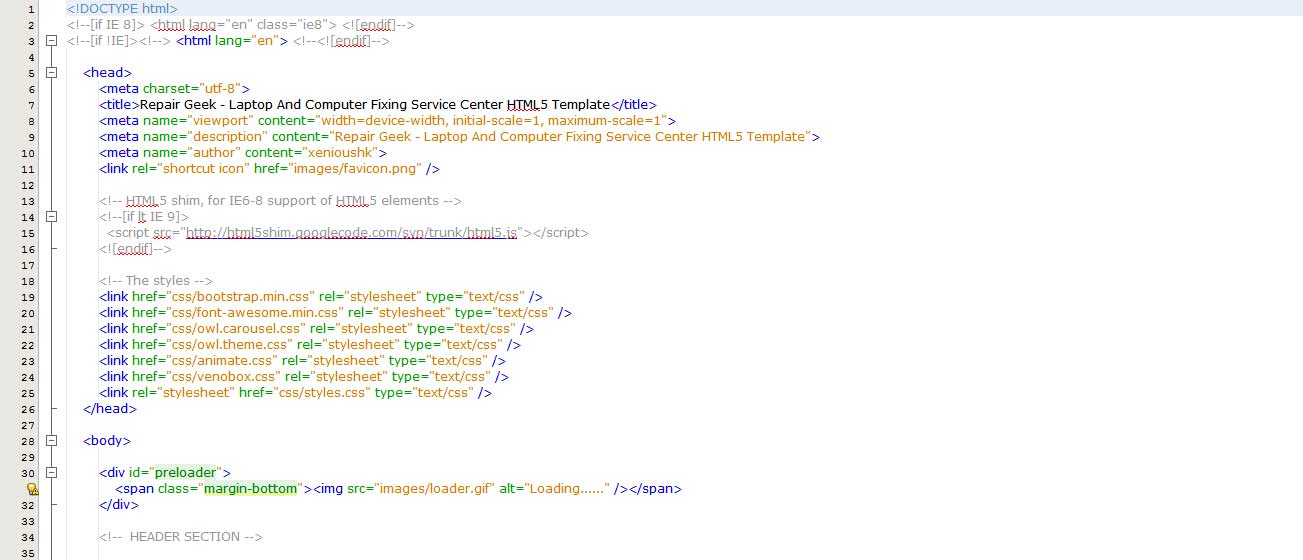Click line number 25 in the gutter
The width and height of the screenshot is (1303, 560).
(28, 393)
